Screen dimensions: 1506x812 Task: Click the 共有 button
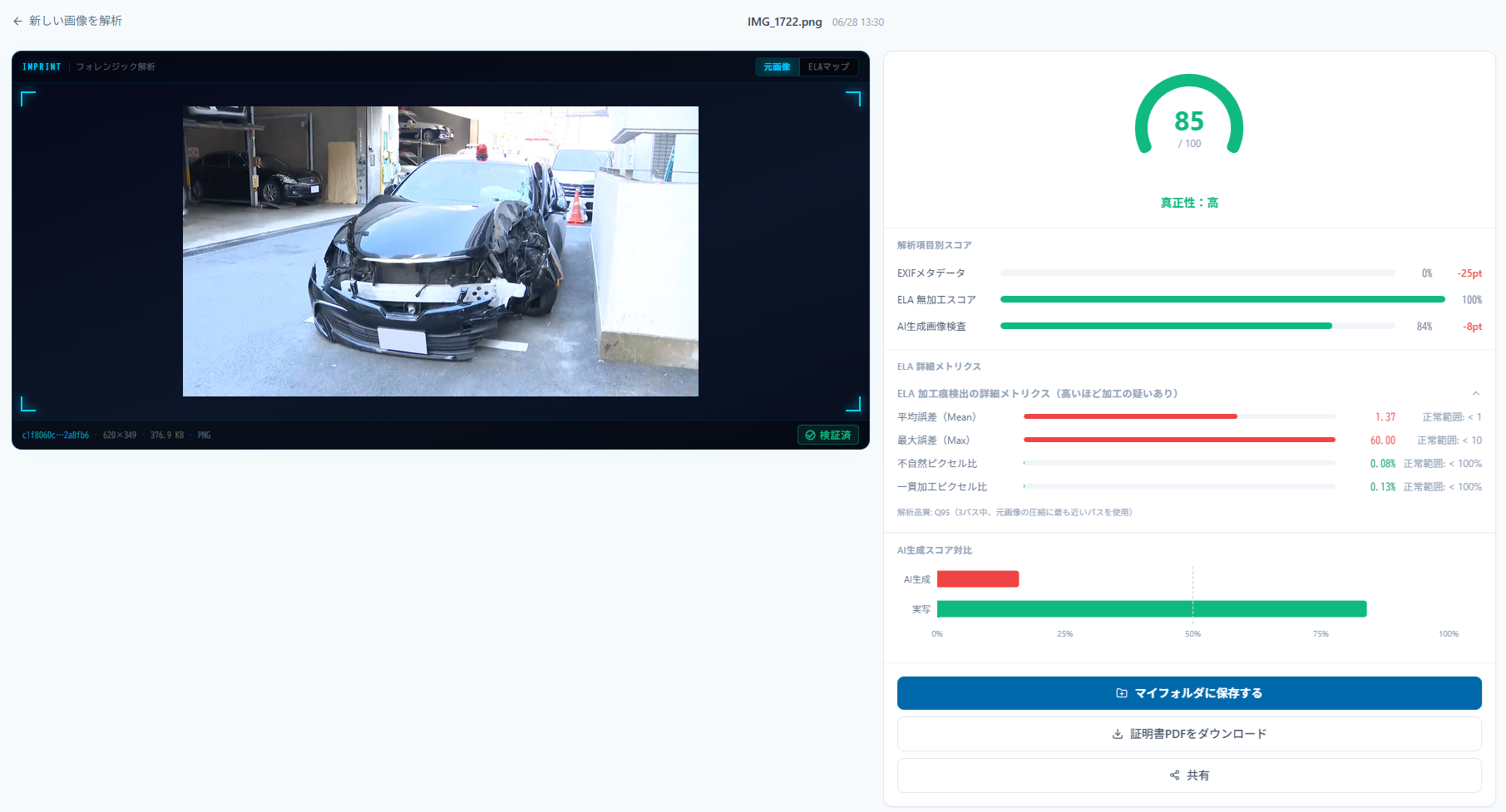(1189, 775)
